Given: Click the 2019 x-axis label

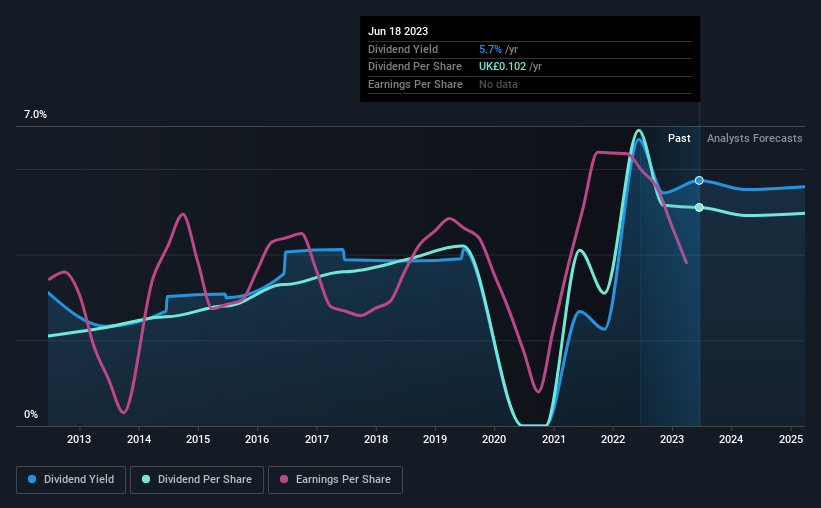Looking at the screenshot, I should pos(435,439).
